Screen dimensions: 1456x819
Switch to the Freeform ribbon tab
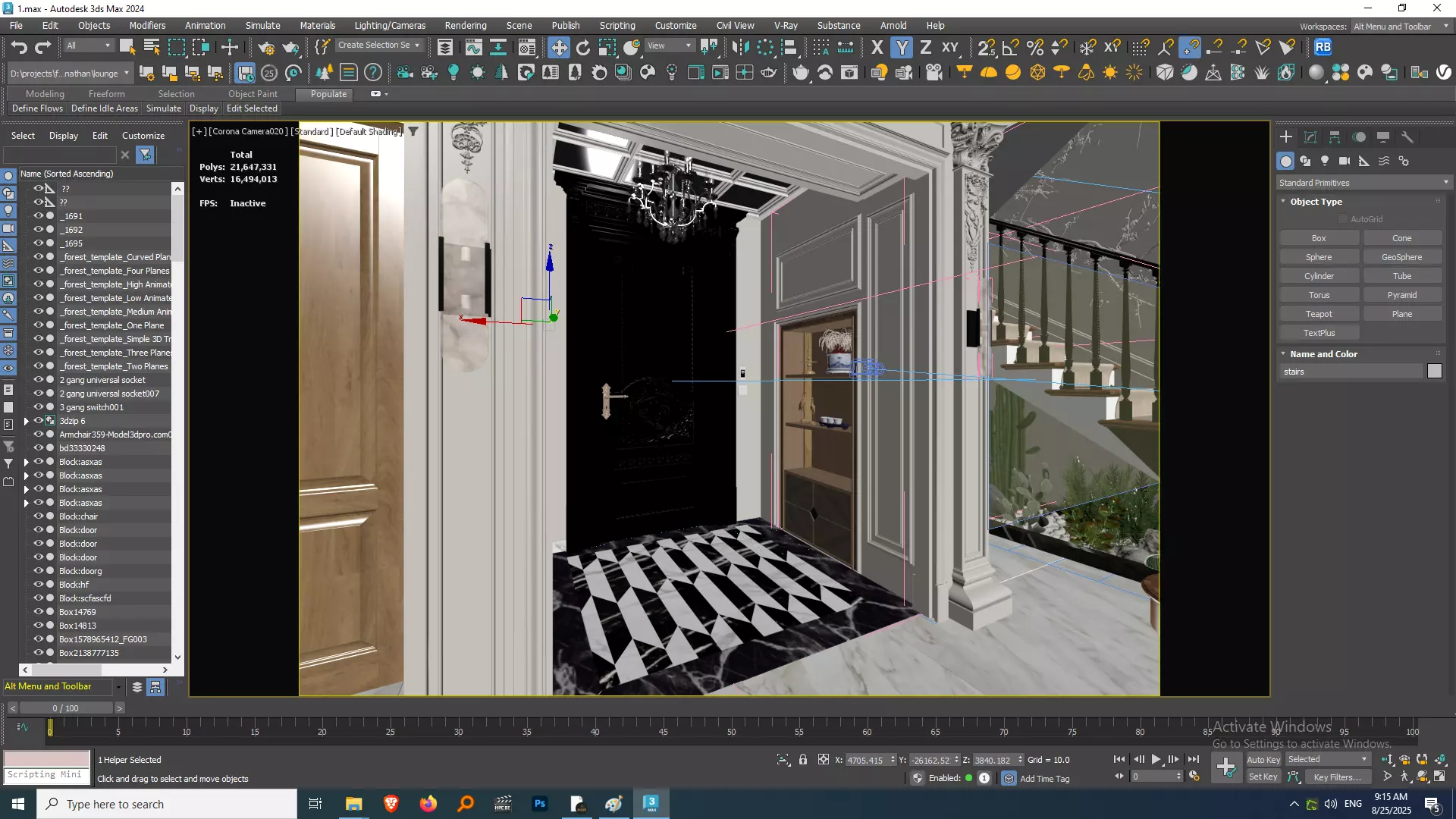[106, 94]
